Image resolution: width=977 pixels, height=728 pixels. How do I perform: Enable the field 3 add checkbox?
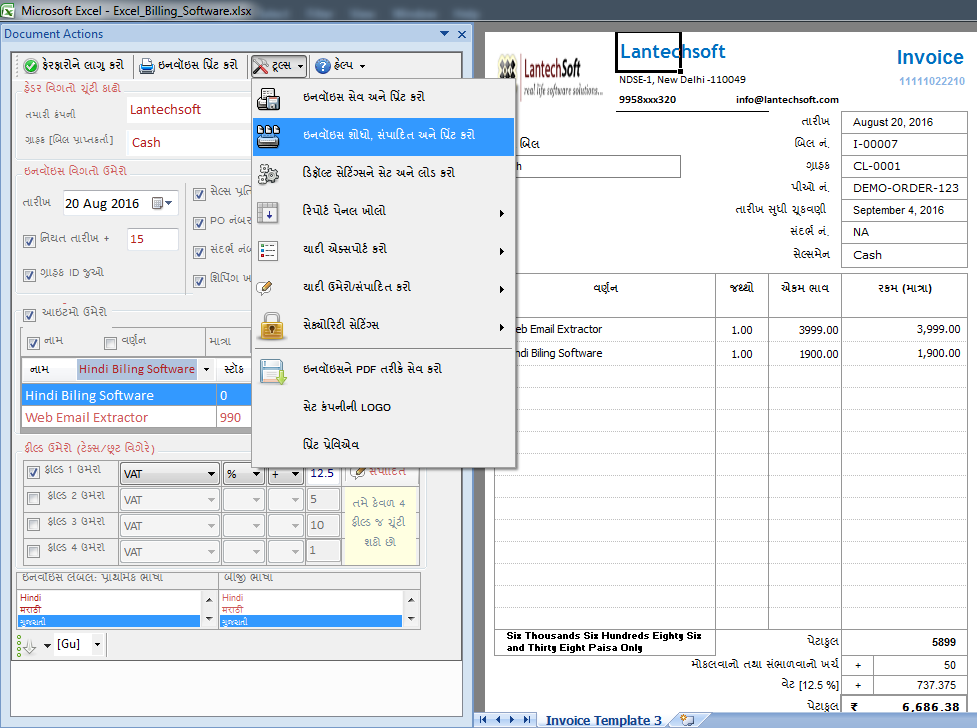[x=34, y=524]
